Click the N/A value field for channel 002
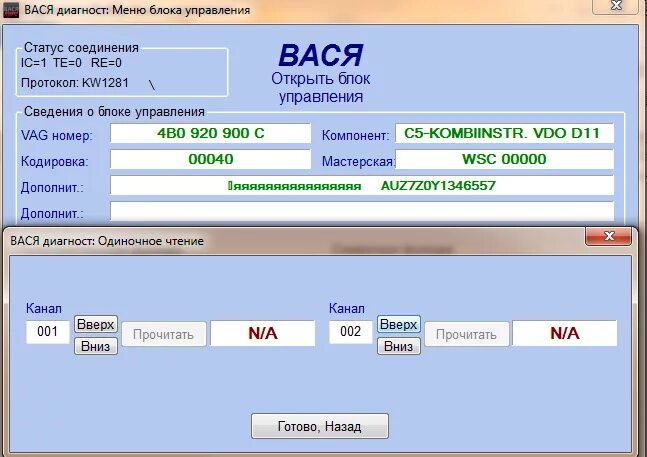Viewport: 647px width, 457px height. point(565,333)
